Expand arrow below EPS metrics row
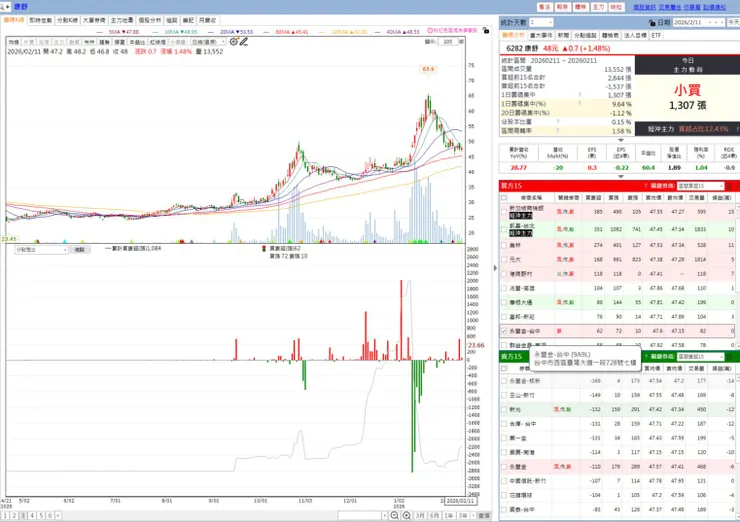This screenshot has height=522, width=740. (x=621, y=177)
